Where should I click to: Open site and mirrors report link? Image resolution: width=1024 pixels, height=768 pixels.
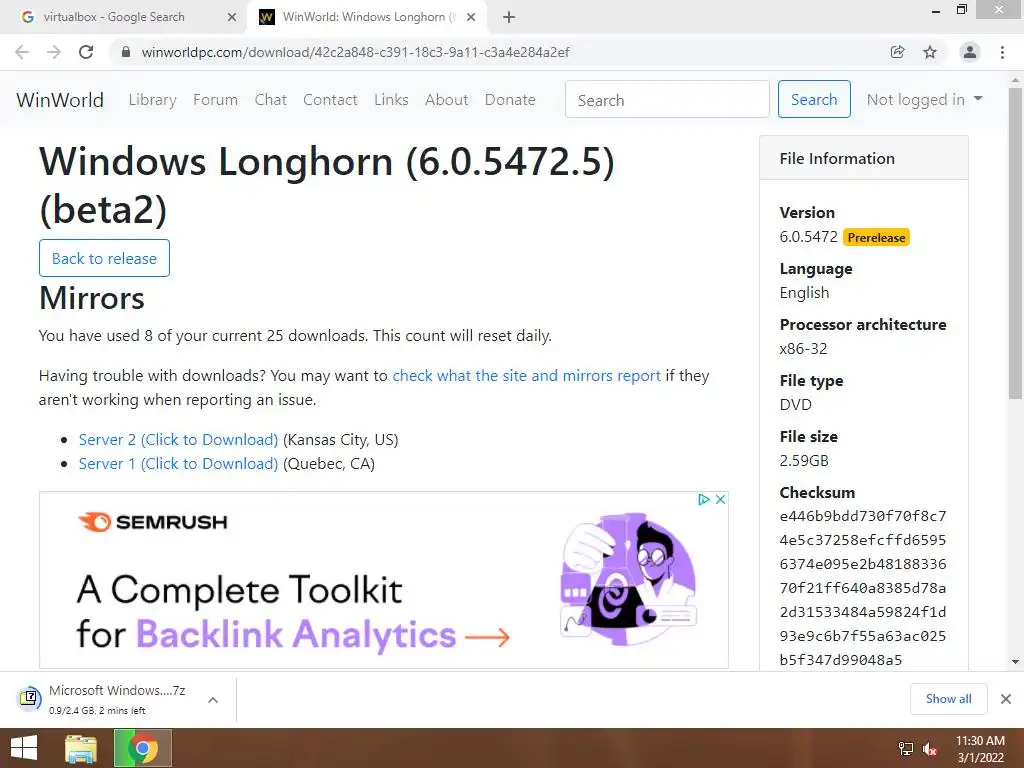coord(526,376)
